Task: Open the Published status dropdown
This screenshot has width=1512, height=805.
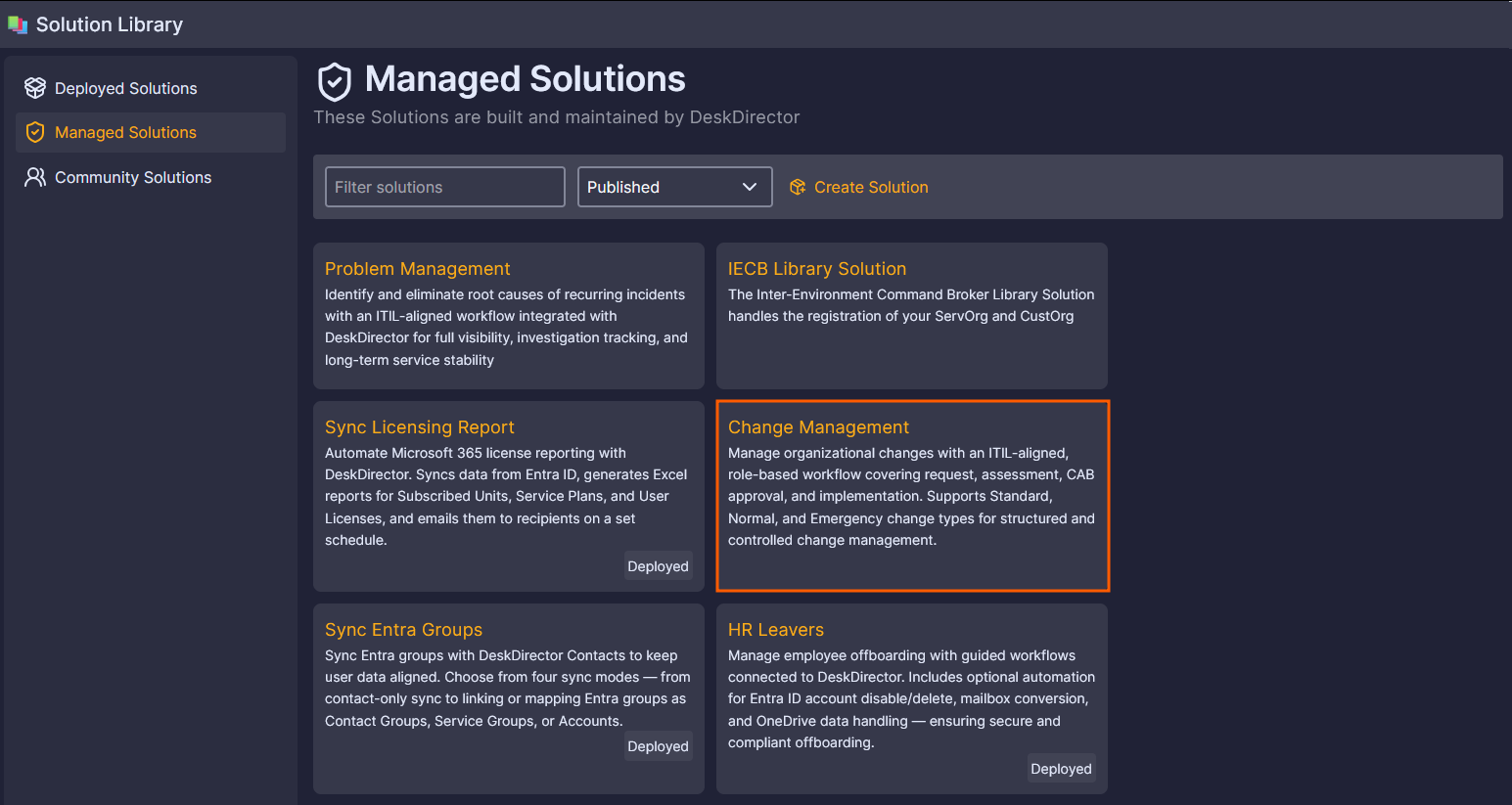Action: click(x=673, y=187)
